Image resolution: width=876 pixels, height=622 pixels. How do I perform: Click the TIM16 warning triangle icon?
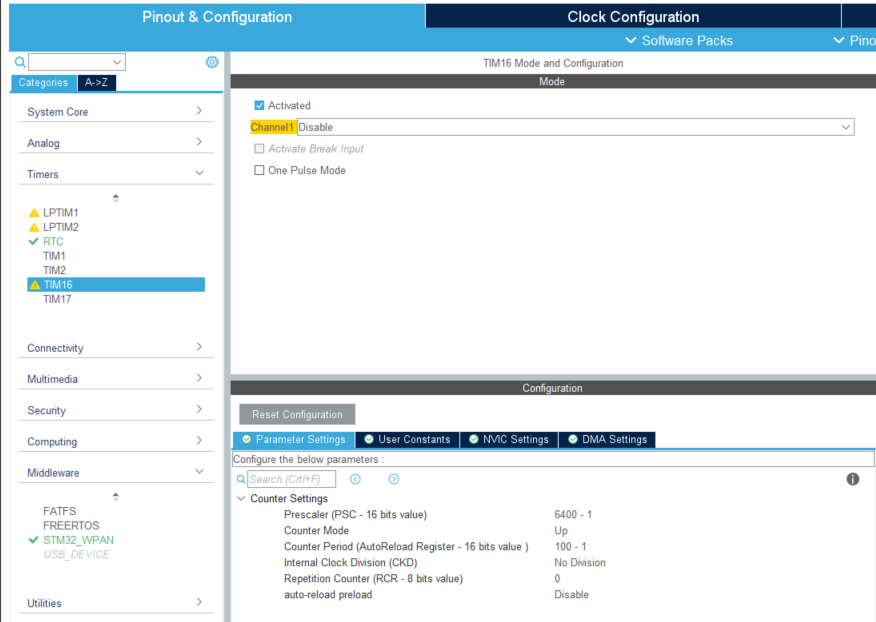pyautogui.click(x=35, y=285)
